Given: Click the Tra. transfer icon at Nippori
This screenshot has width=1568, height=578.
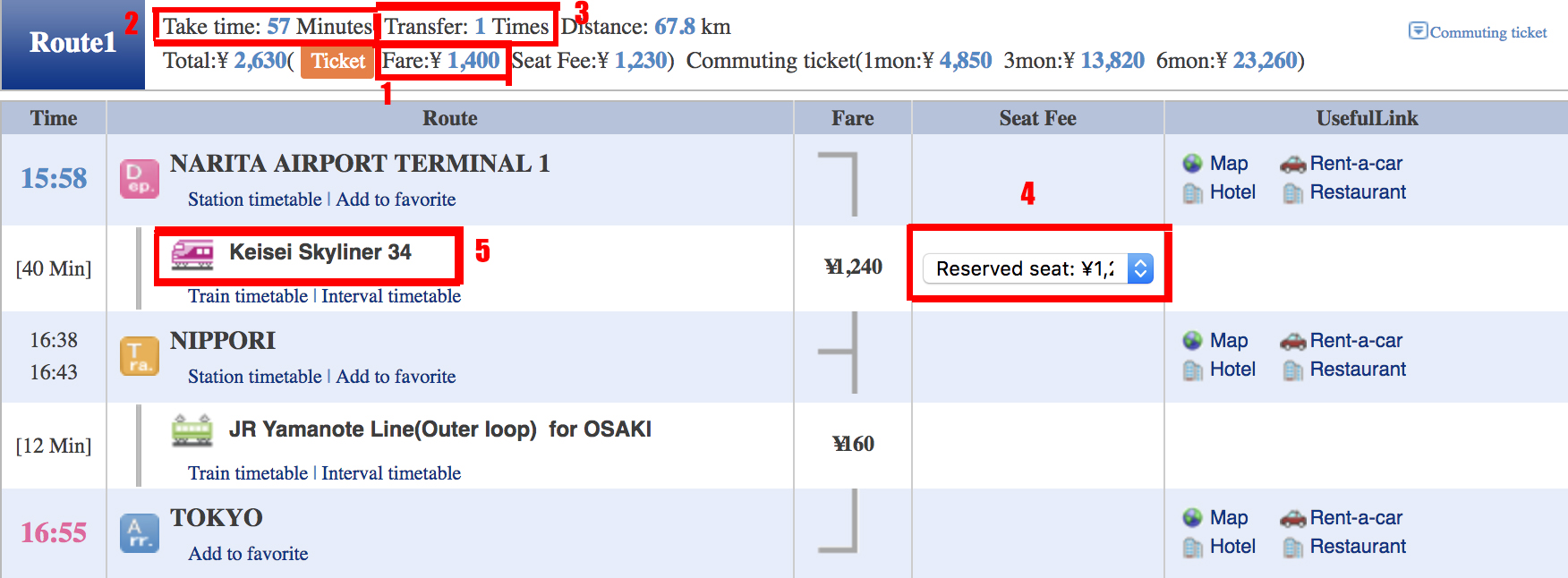Looking at the screenshot, I should (x=139, y=356).
